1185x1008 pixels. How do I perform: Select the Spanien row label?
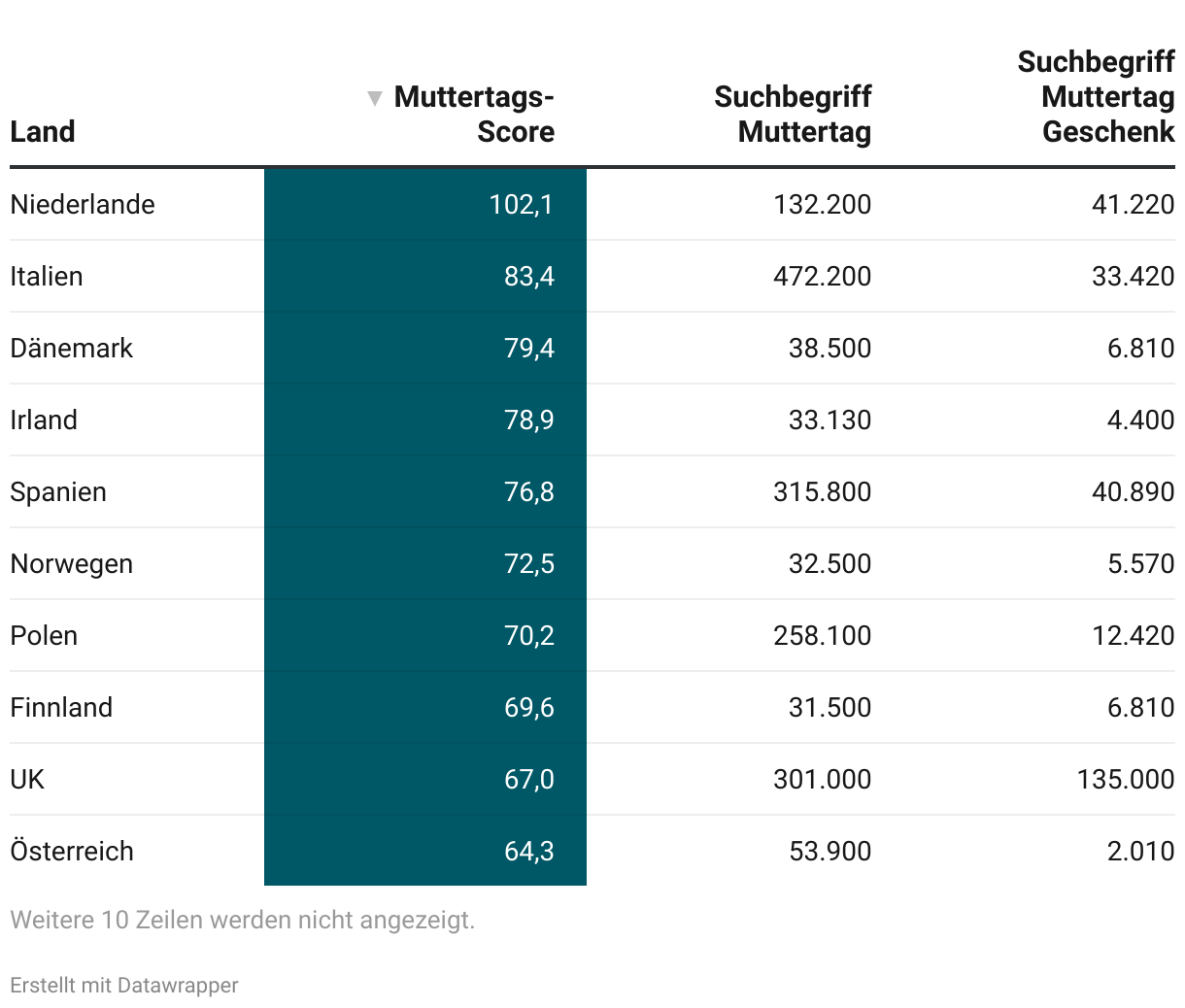[x=58, y=491]
